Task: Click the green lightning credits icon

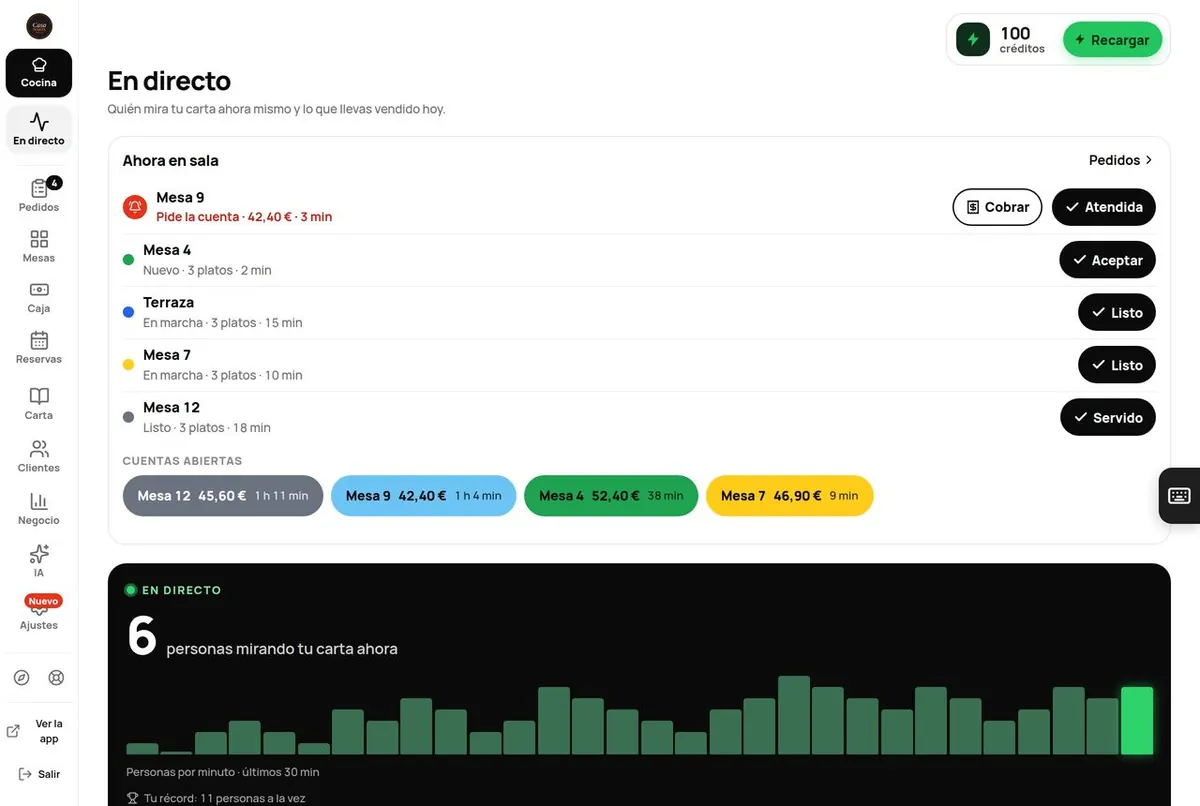Action: (973, 40)
